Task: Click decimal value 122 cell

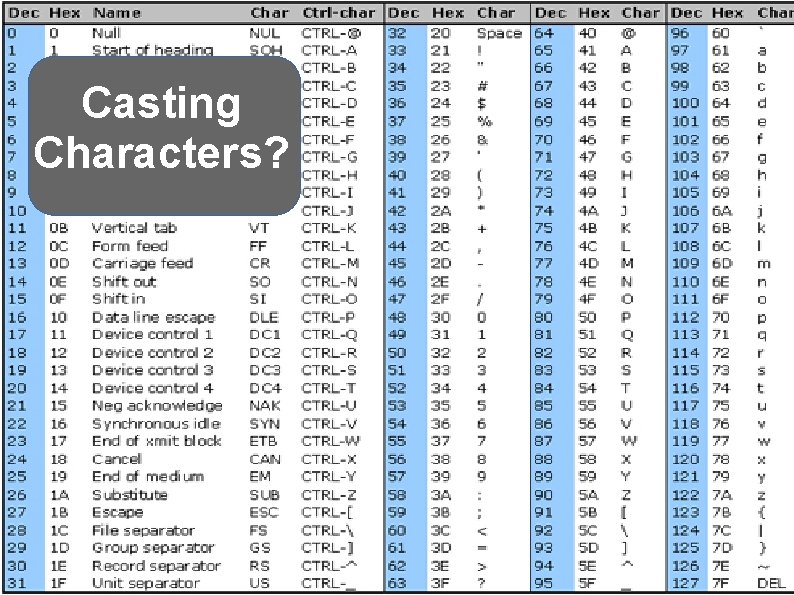Action: [x=685, y=495]
